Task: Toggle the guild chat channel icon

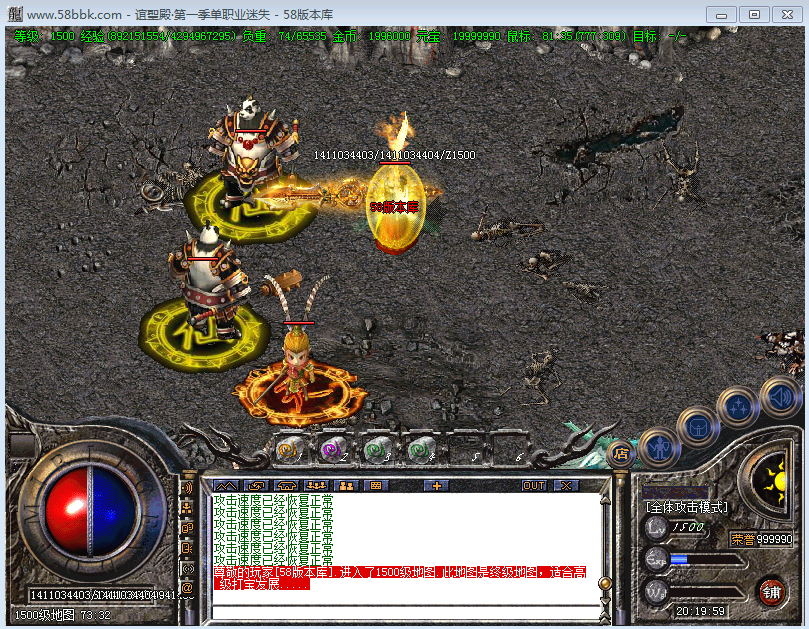Action: pyautogui.click(x=188, y=528)
